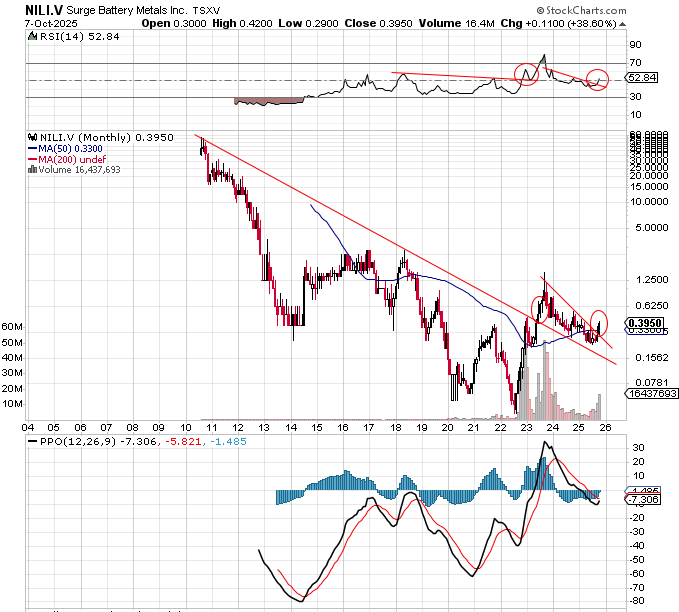Click the red -5.821 PPO signal value
Screen dimensions: 679x612
[182, 442]
